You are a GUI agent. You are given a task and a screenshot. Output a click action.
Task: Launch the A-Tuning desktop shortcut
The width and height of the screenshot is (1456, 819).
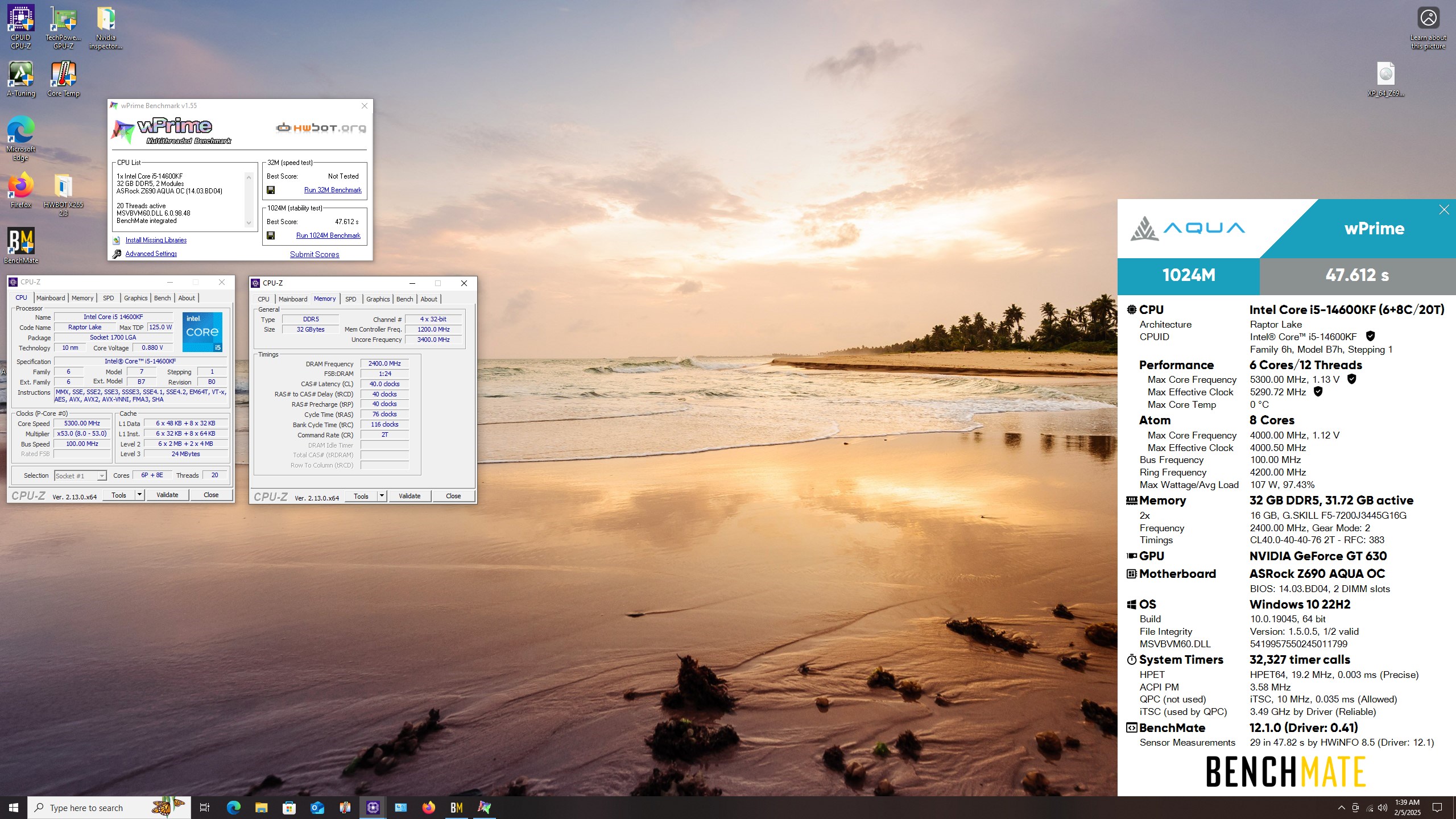[x=20, y=80]
